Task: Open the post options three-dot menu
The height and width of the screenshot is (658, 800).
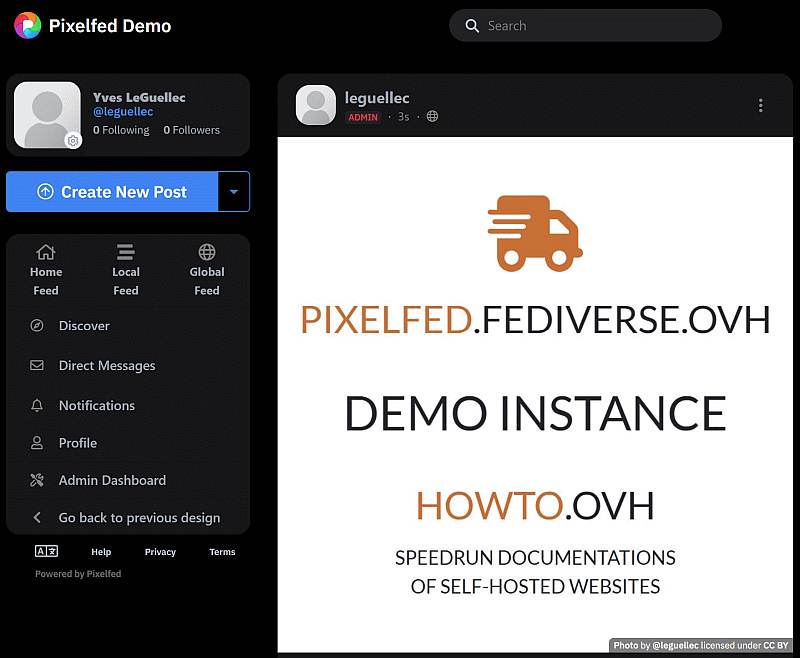Action: [761, 106]
